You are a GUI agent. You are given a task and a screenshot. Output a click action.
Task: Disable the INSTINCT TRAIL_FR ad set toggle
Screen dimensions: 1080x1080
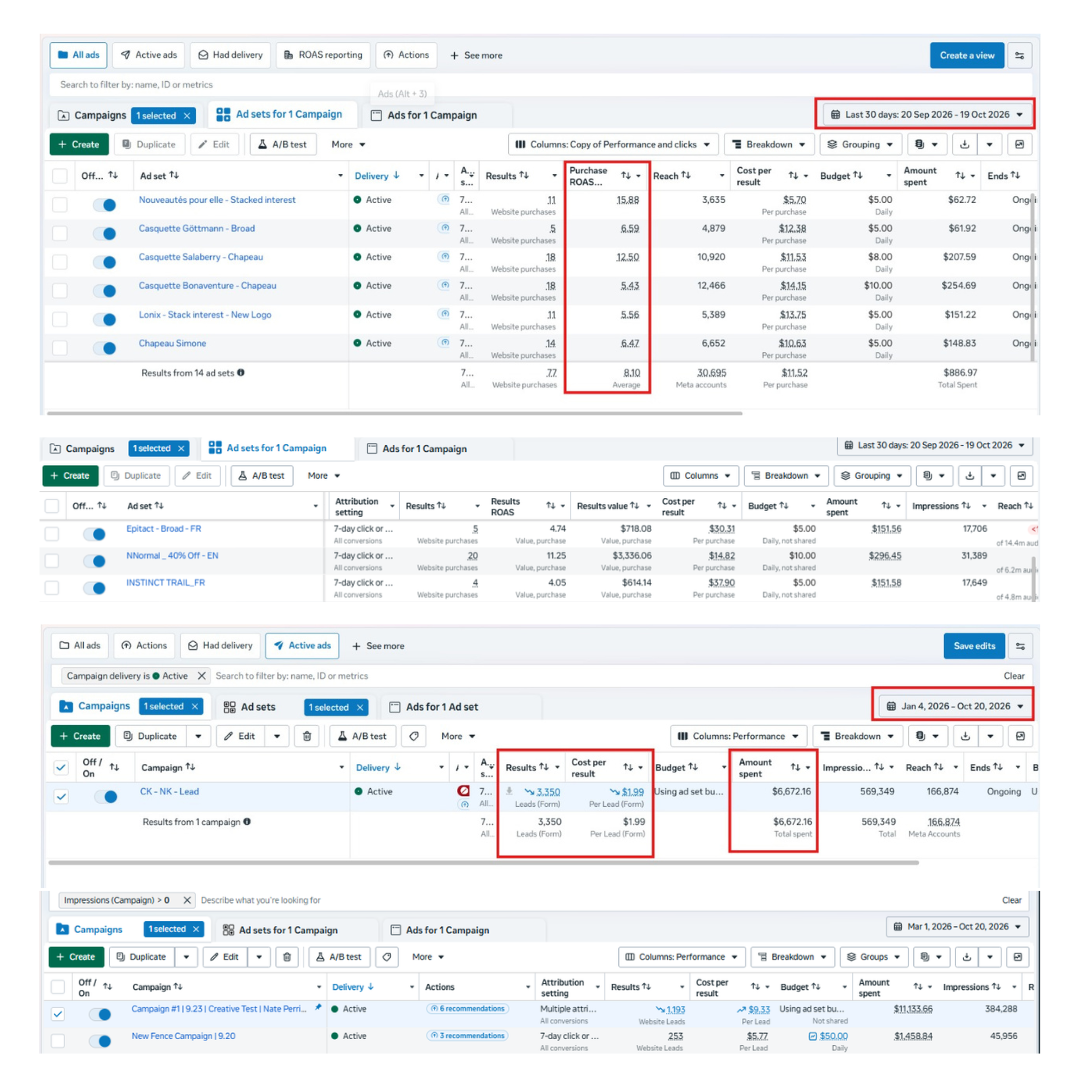pyautogui.click(x=94, y=588)
